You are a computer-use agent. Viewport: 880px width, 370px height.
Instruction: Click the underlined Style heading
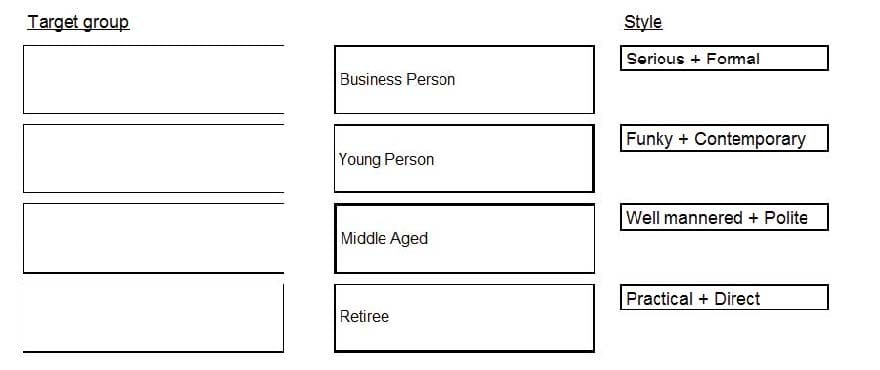[x=643, y=22]
